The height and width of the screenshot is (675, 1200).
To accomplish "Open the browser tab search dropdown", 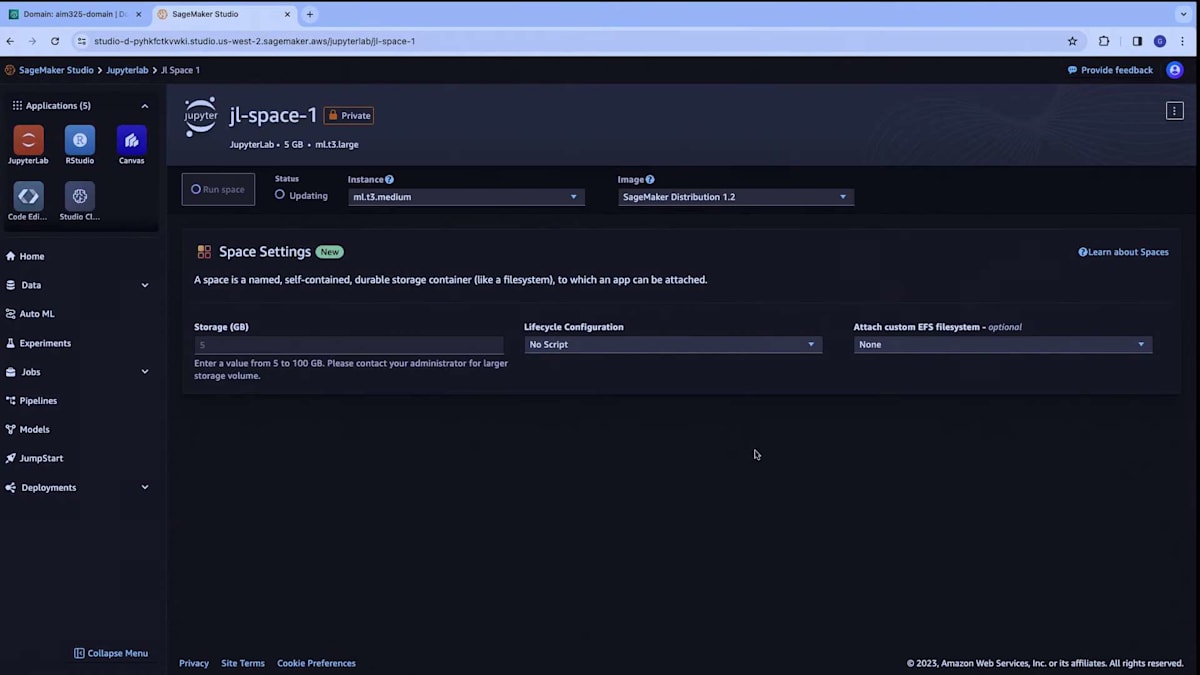I will pos(1184,14).
